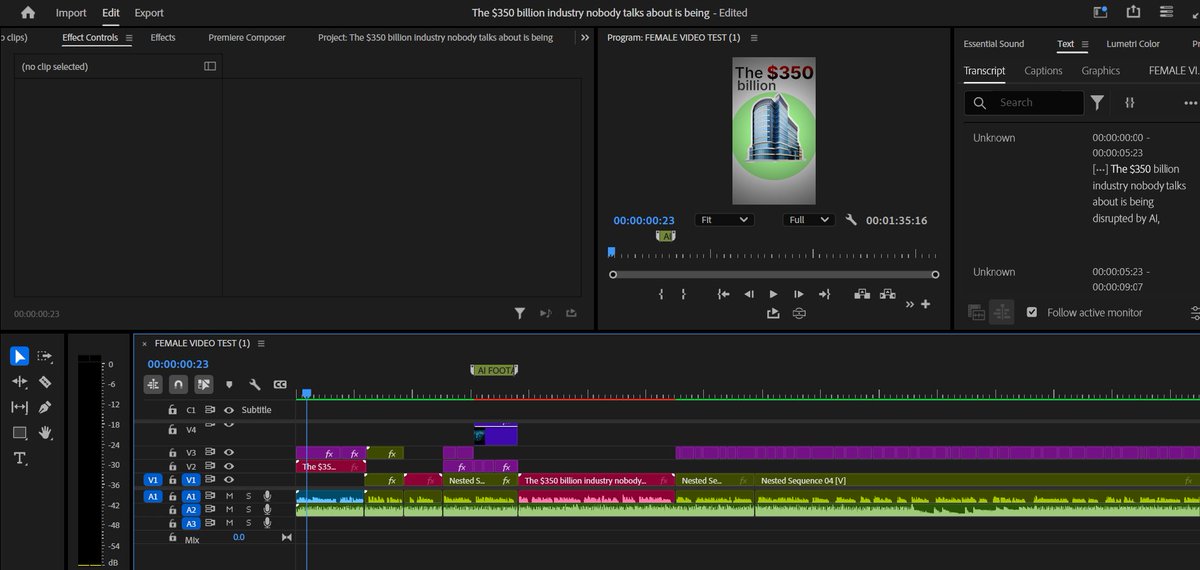
Task: Select the Rectangle tool
Action: click(20, 433)
